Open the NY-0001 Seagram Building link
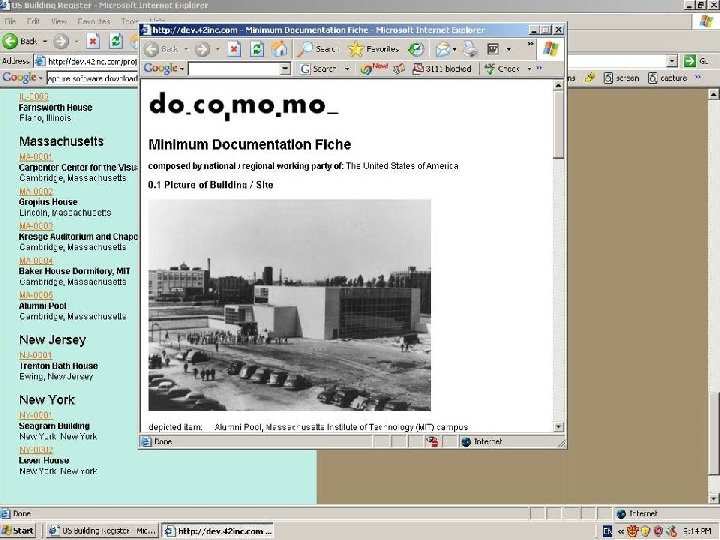This screenshot has height=540, width=720. click(36, 414)
